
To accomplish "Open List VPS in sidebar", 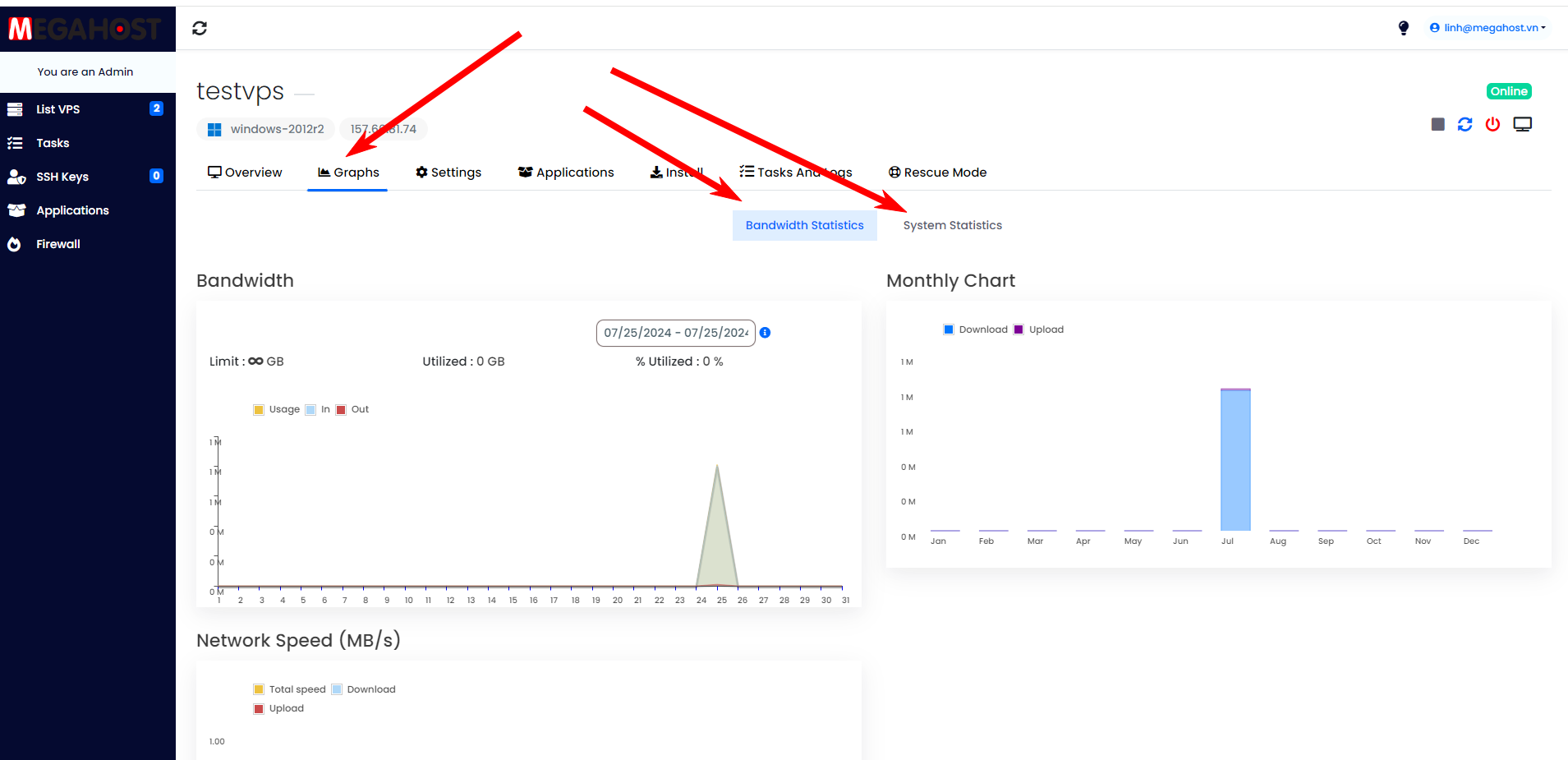I will [x=57, y=109].
